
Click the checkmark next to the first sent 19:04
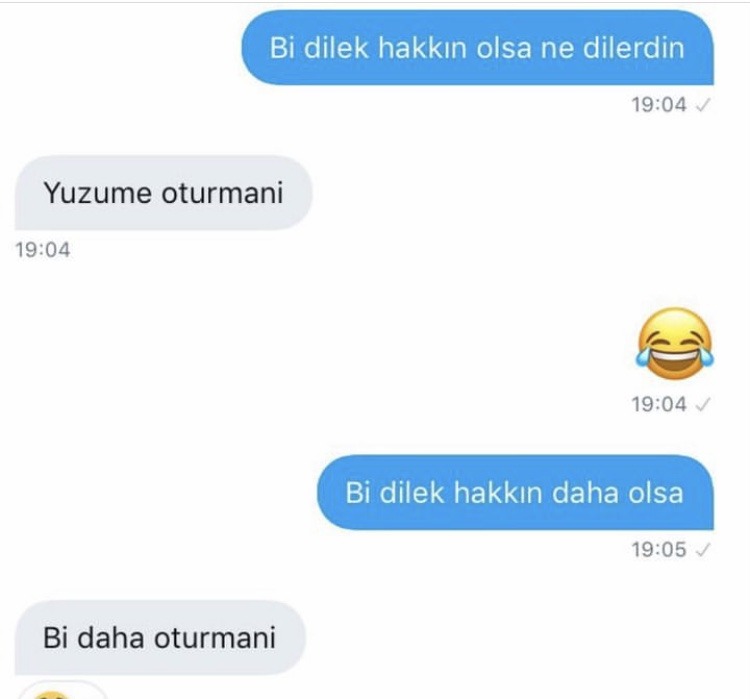pos(703,105)
